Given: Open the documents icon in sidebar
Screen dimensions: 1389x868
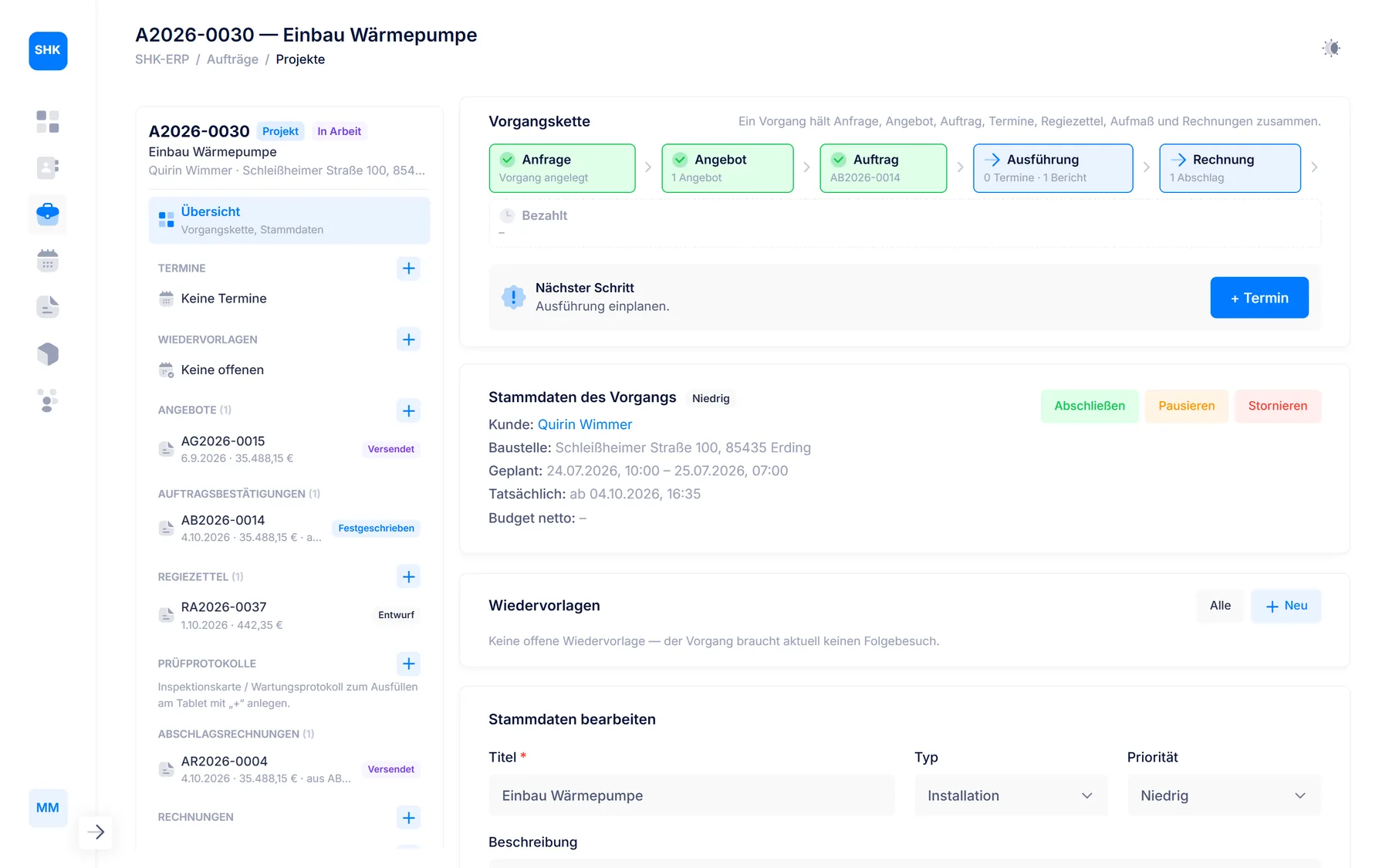Looking at the screenshot, I should click(x=48, y=307).
